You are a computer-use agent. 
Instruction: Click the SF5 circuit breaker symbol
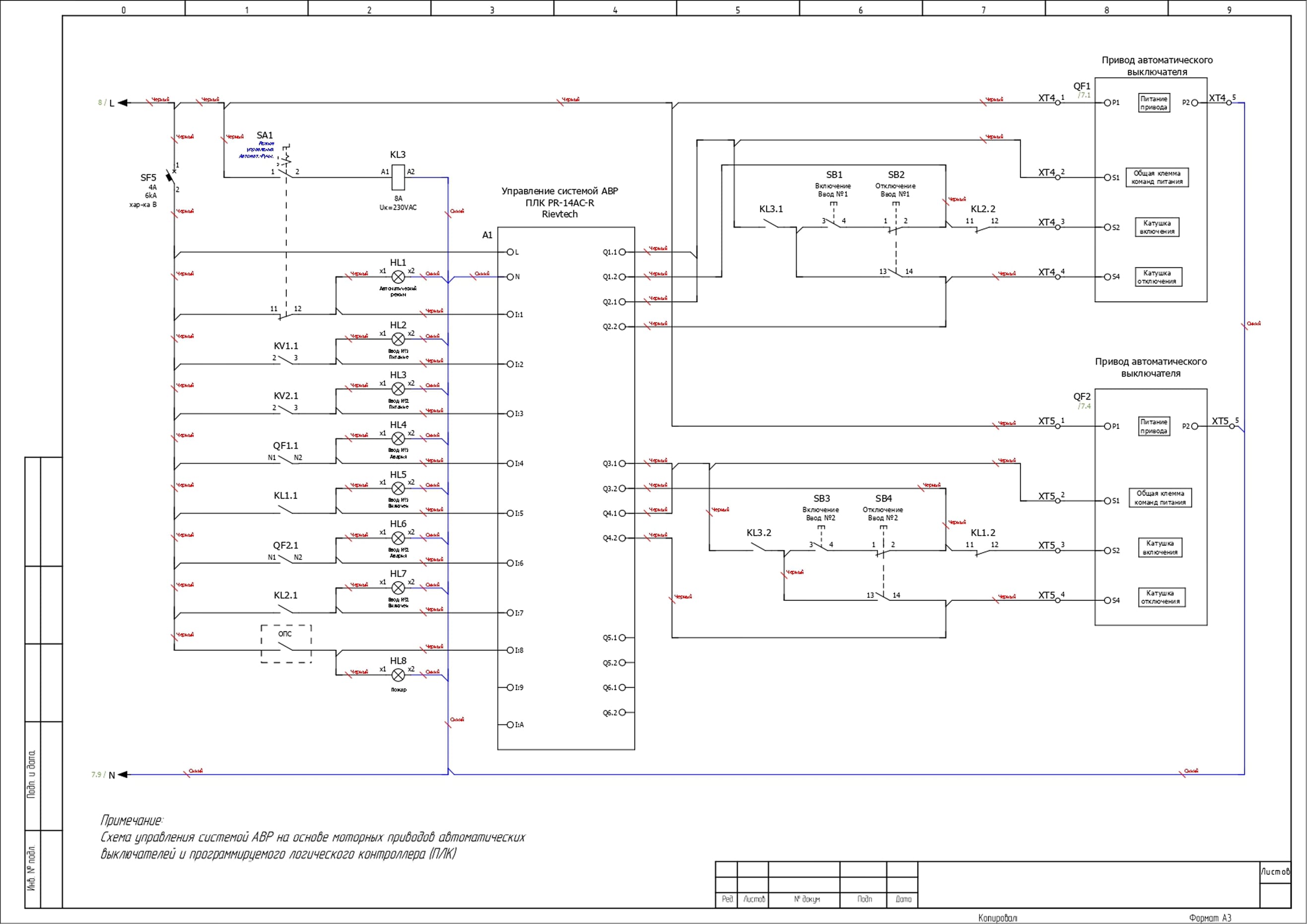point(170,177)
